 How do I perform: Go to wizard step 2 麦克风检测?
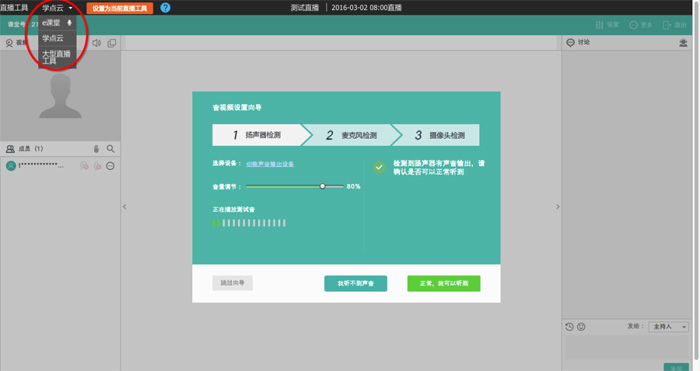tap(352, 135)
